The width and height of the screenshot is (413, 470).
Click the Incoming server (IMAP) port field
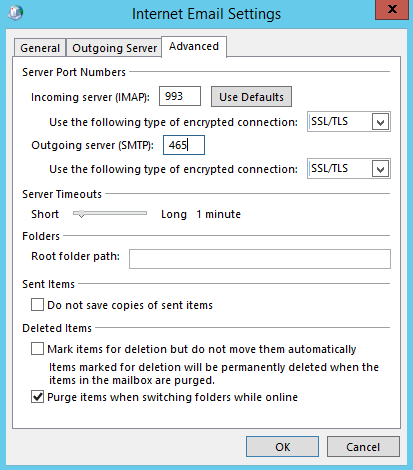180,96
